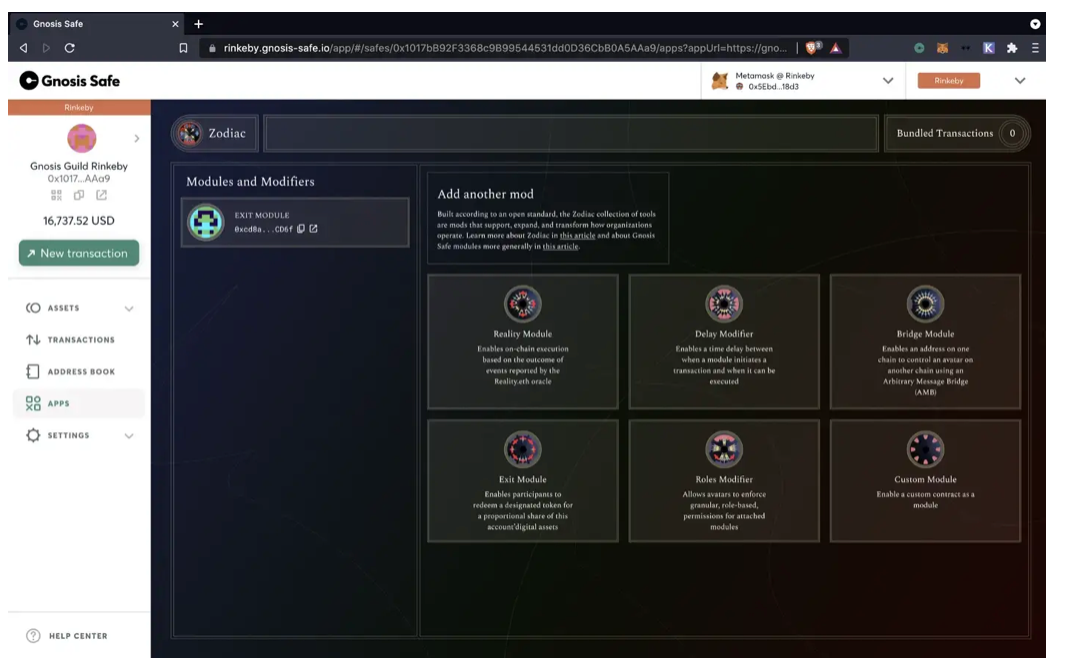
Task: Open Safe address in block explorer icon
Action: (x=101, y=195)
